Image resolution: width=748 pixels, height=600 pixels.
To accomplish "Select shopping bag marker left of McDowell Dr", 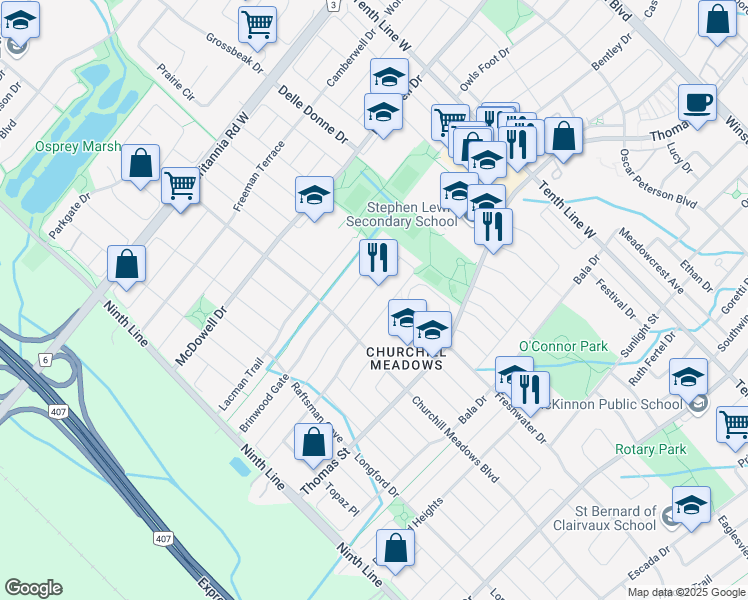I will pos(126,266).
